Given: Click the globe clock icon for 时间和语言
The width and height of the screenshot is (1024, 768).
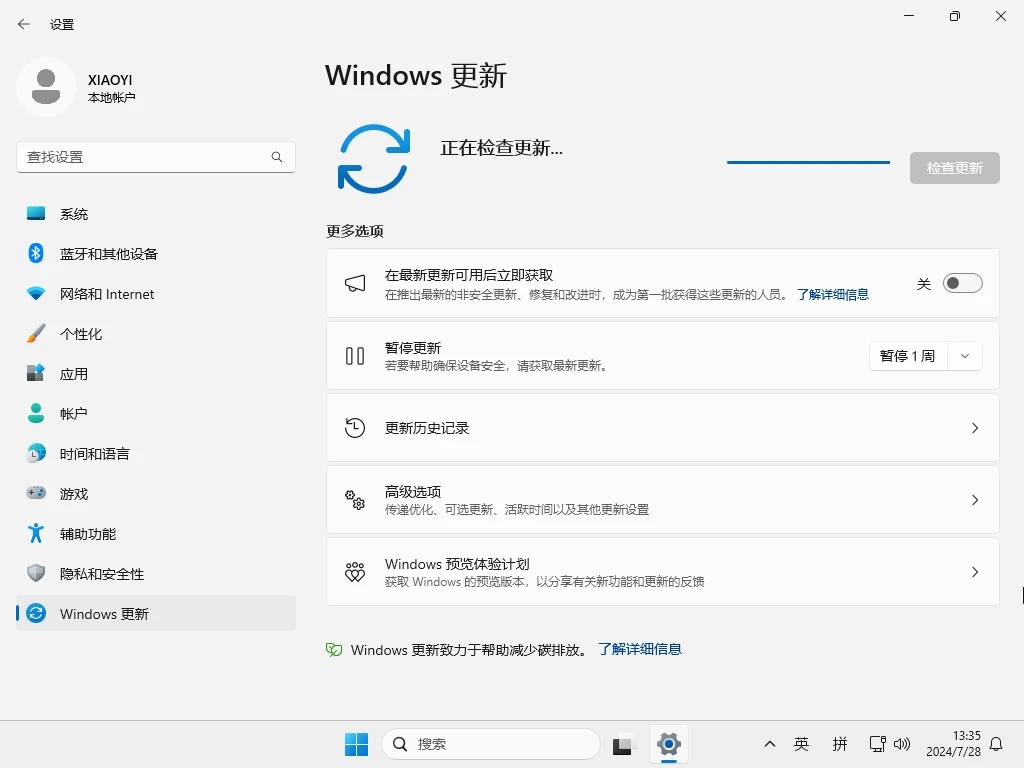Looking at the screenshot, I should point(36,453).
